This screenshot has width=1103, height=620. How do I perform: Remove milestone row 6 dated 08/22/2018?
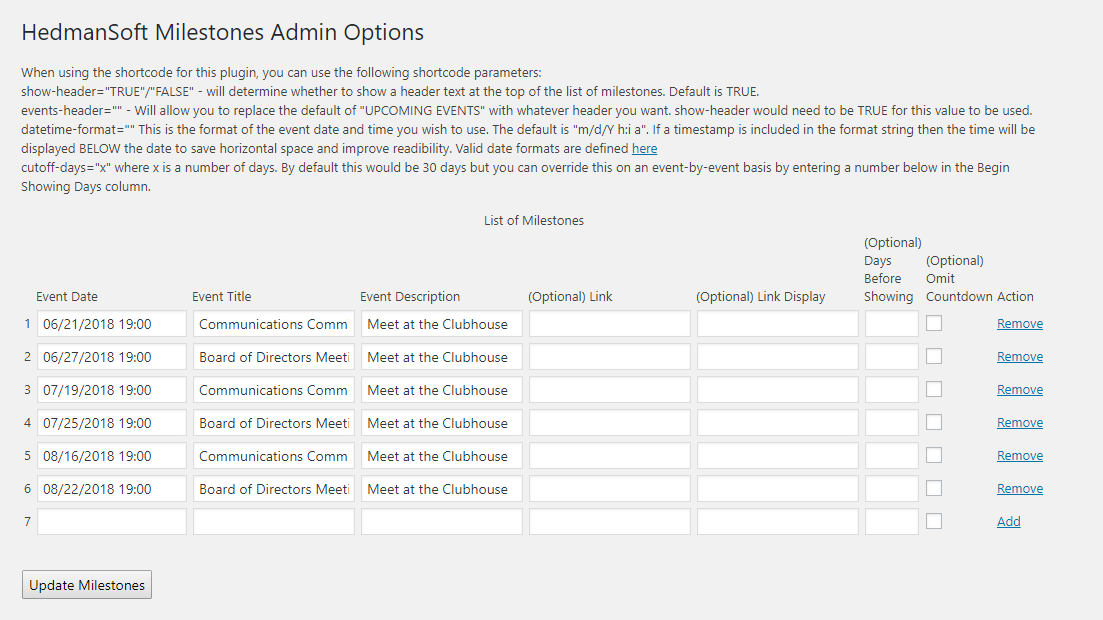(1019, 489)
